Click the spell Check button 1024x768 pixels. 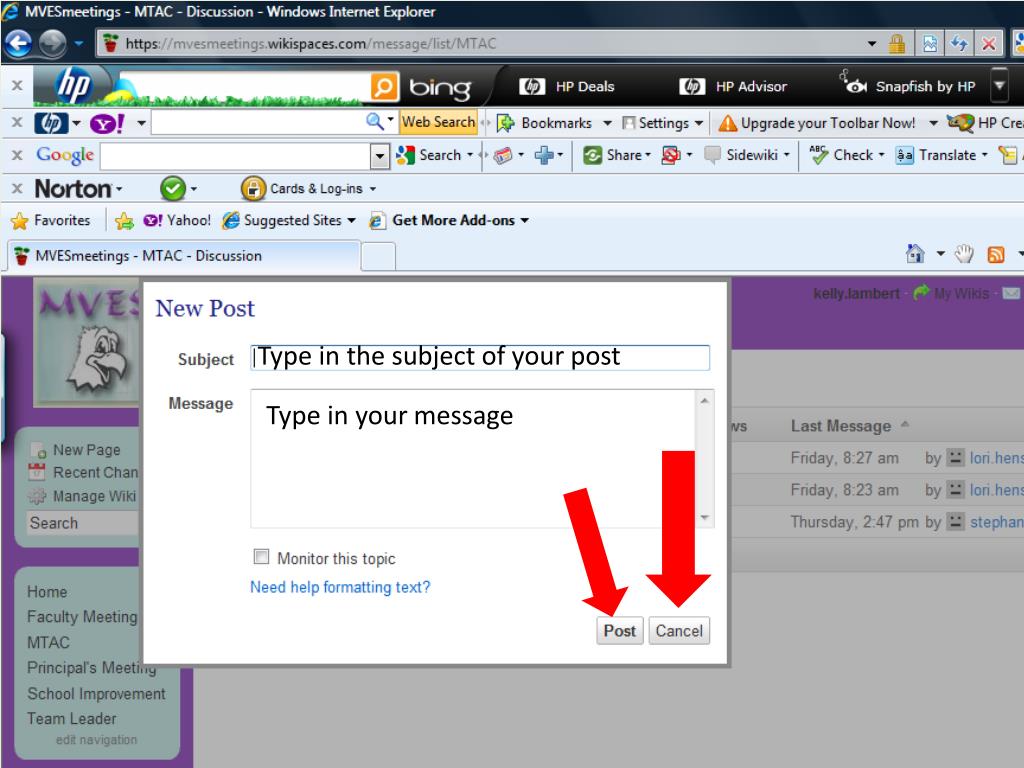coord(841,155)
